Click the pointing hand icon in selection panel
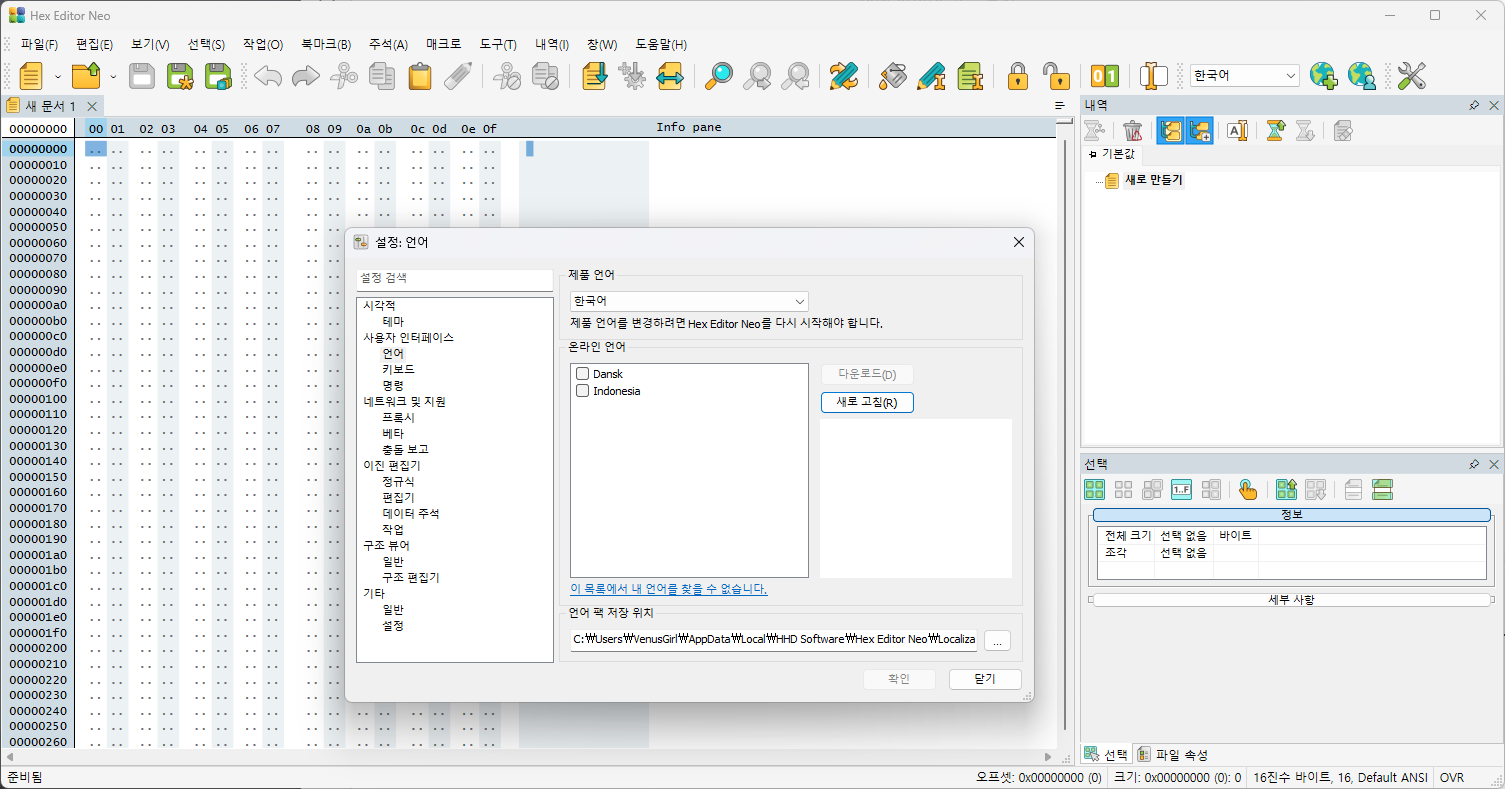Viewport: 1505px width, 789px height. [1247, 490]
